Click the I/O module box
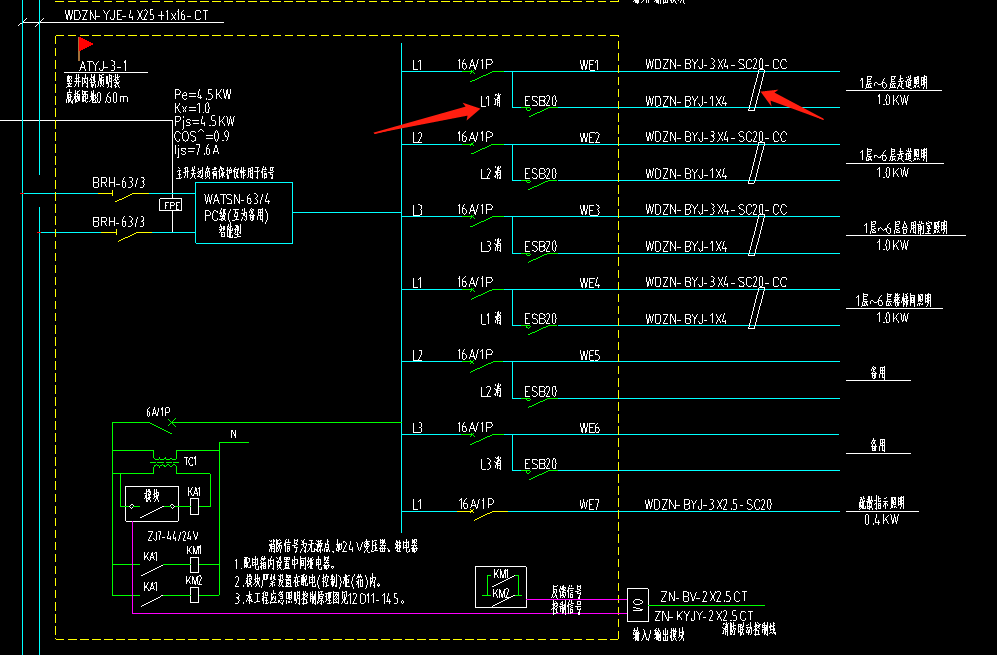Image resolution: width=997 pixels, height=655 pixels. pyautogui.click(x=638, y=605)
